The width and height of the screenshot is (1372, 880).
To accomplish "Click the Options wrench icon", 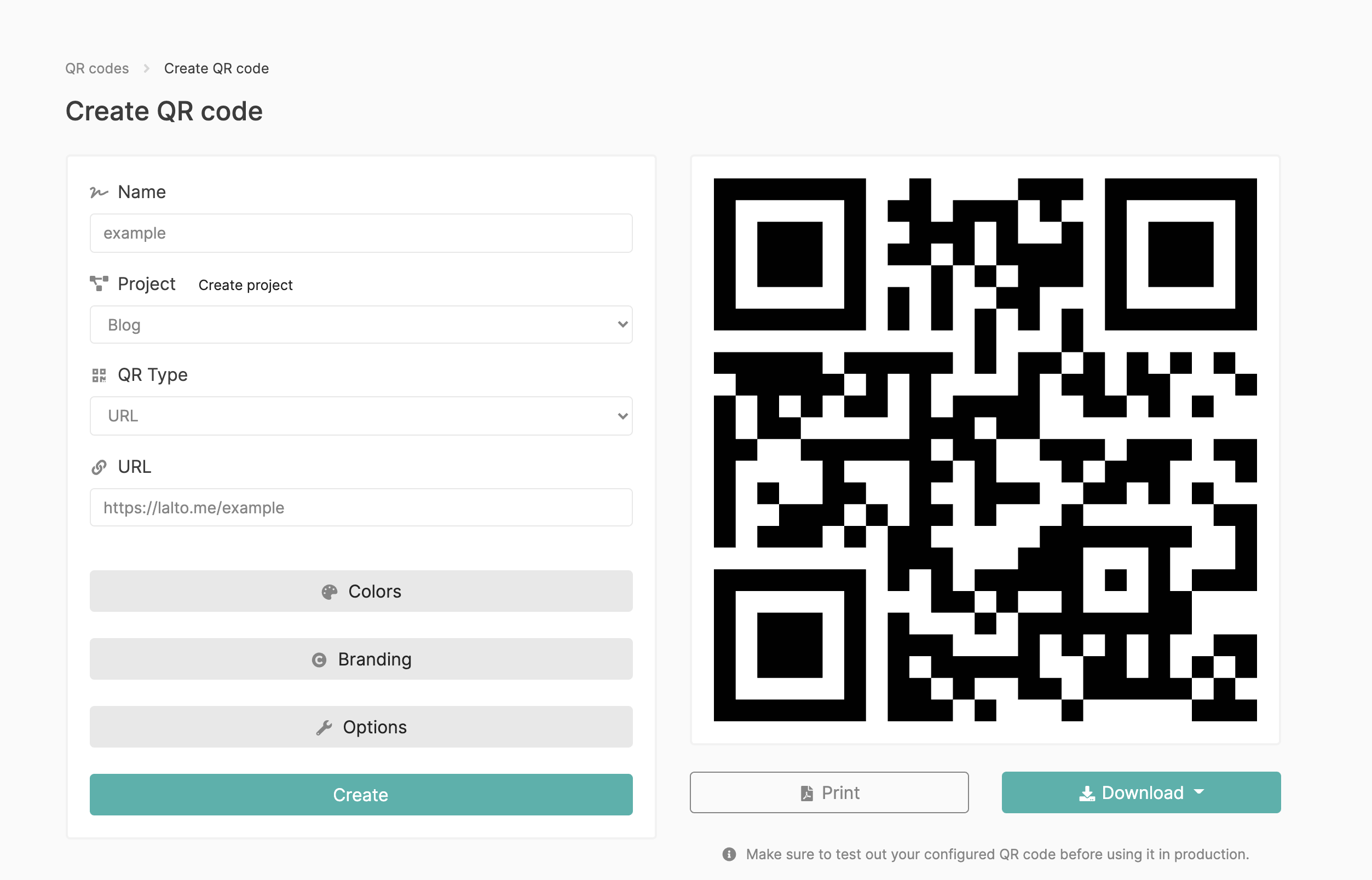I will click(x=324, y=727).
